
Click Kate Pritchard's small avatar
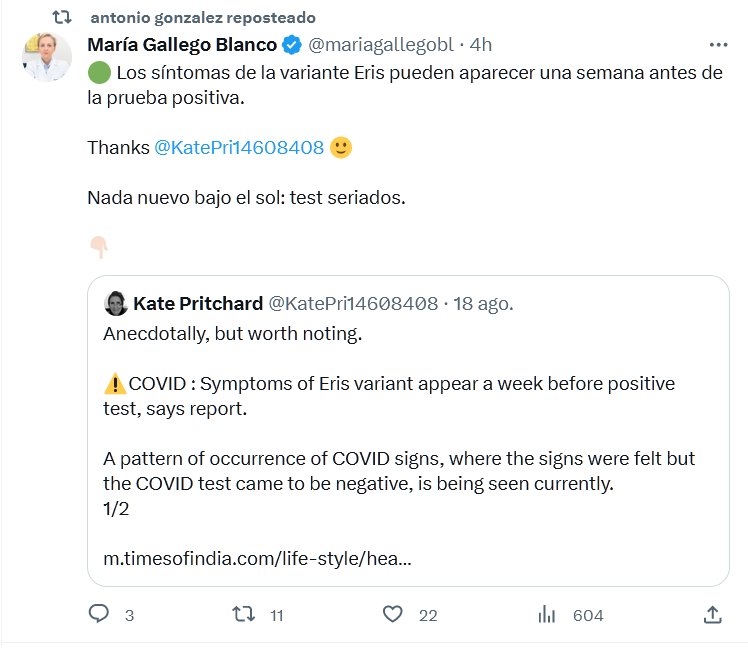(x=115, y=303)
